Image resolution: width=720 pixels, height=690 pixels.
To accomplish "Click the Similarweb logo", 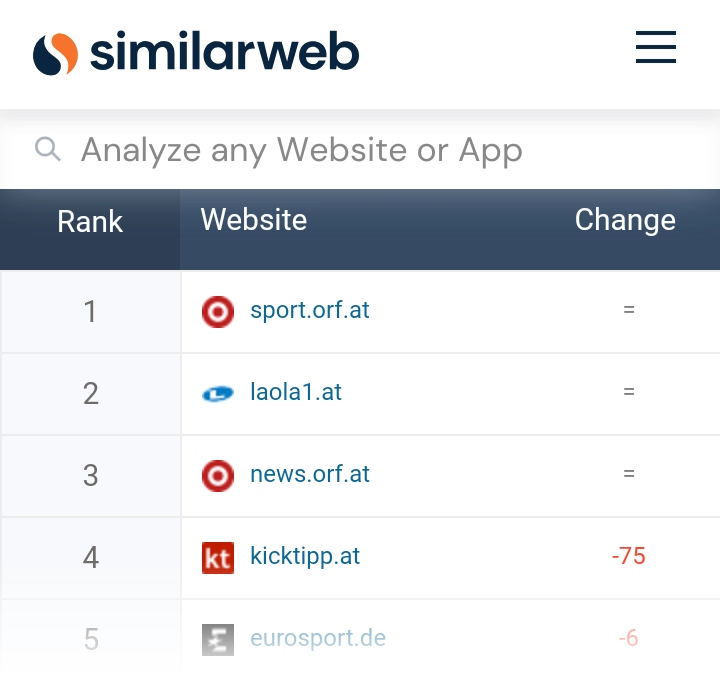I will 196,53.
